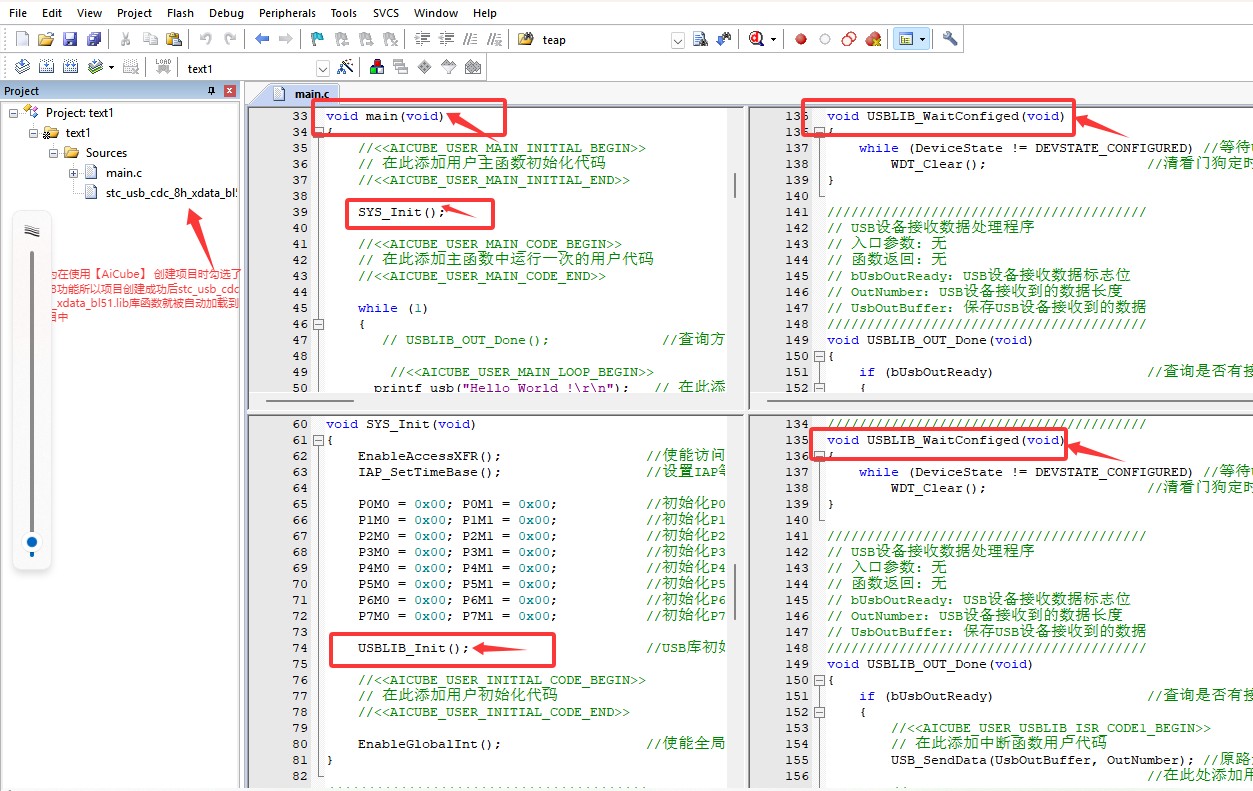
Task: Collapse the Project: text1 tree node
Action: click(x=14, y=113)
